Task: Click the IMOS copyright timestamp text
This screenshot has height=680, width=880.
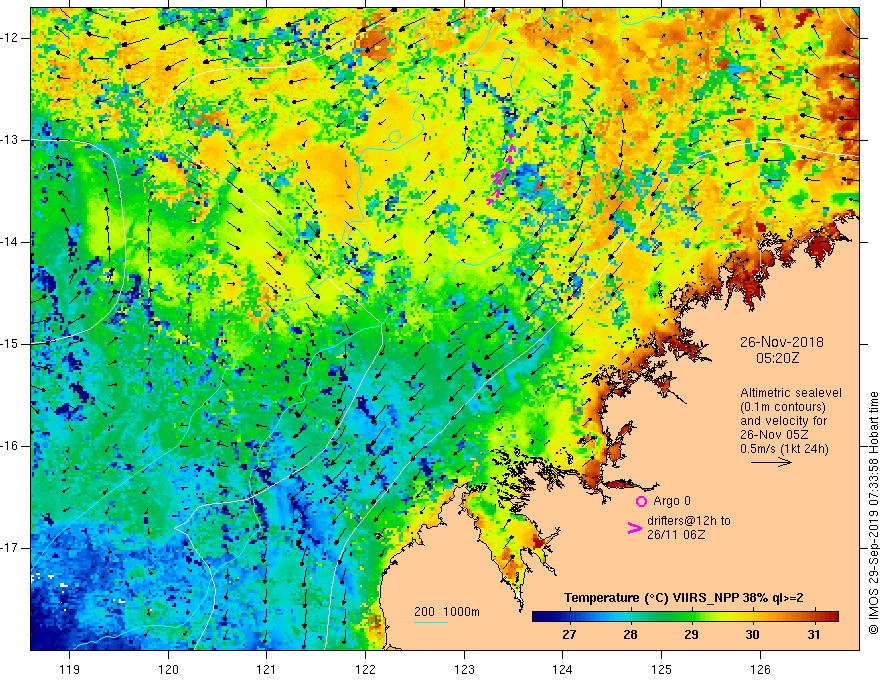Action: 873,513
